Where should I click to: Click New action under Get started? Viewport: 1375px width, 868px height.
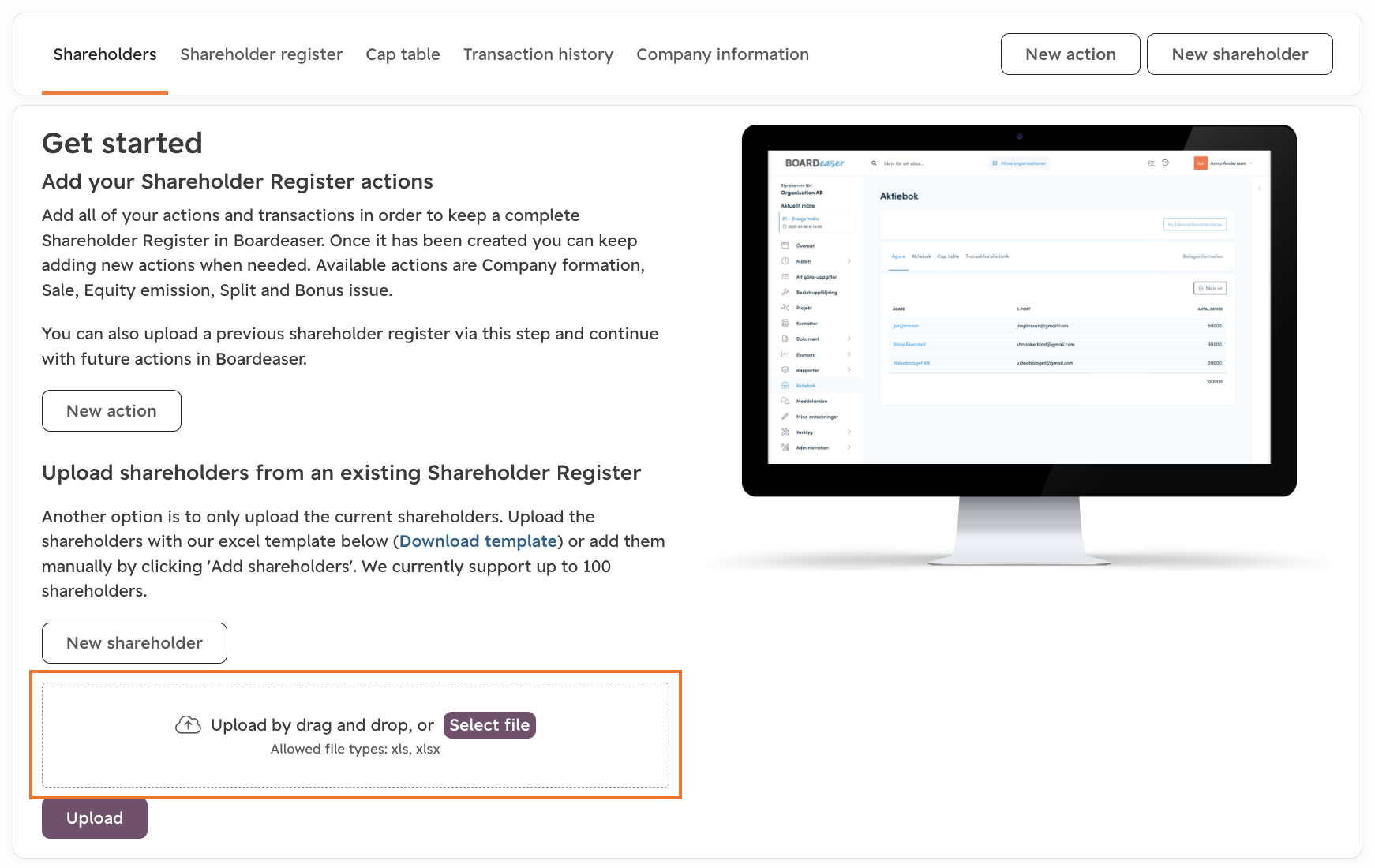point(111,410)
